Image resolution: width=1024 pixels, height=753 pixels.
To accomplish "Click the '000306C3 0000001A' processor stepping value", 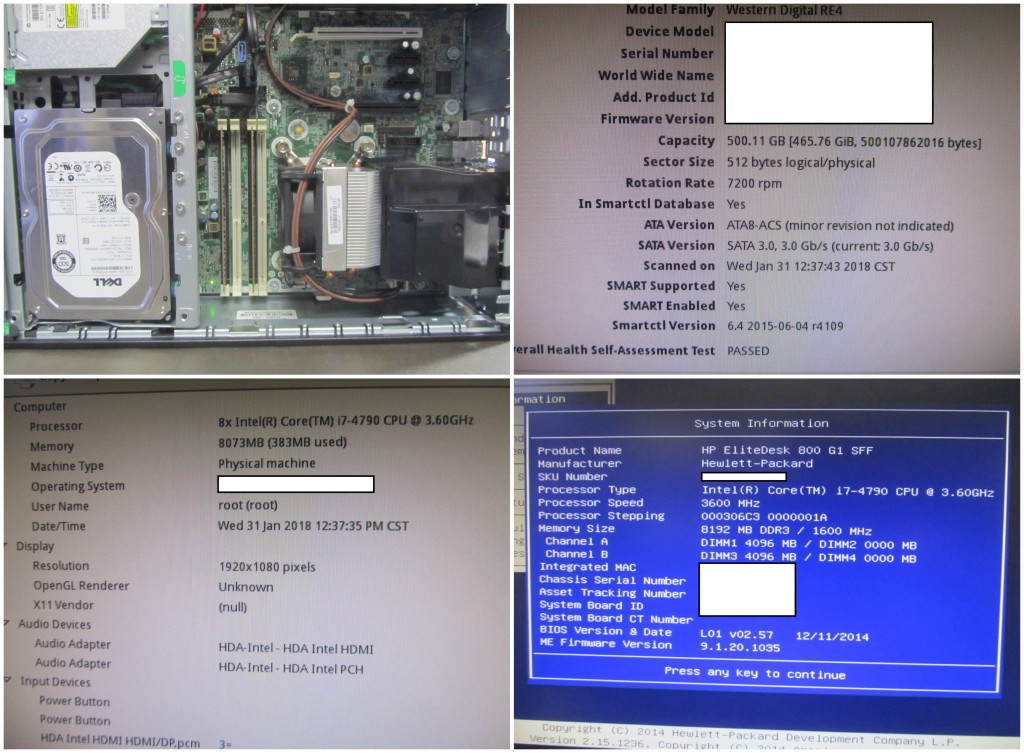I will 763,517.
